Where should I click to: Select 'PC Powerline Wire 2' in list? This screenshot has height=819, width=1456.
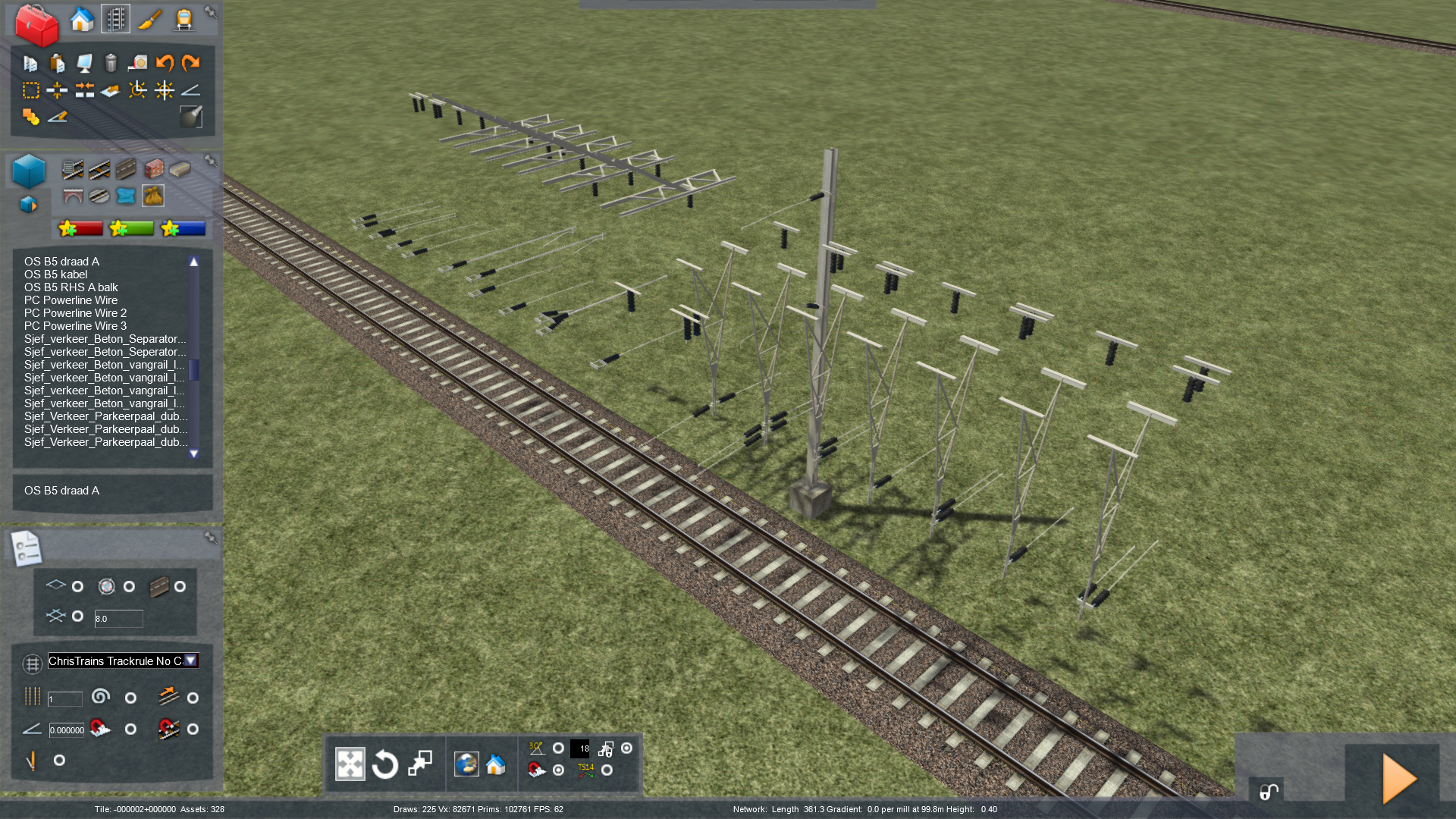75,313
